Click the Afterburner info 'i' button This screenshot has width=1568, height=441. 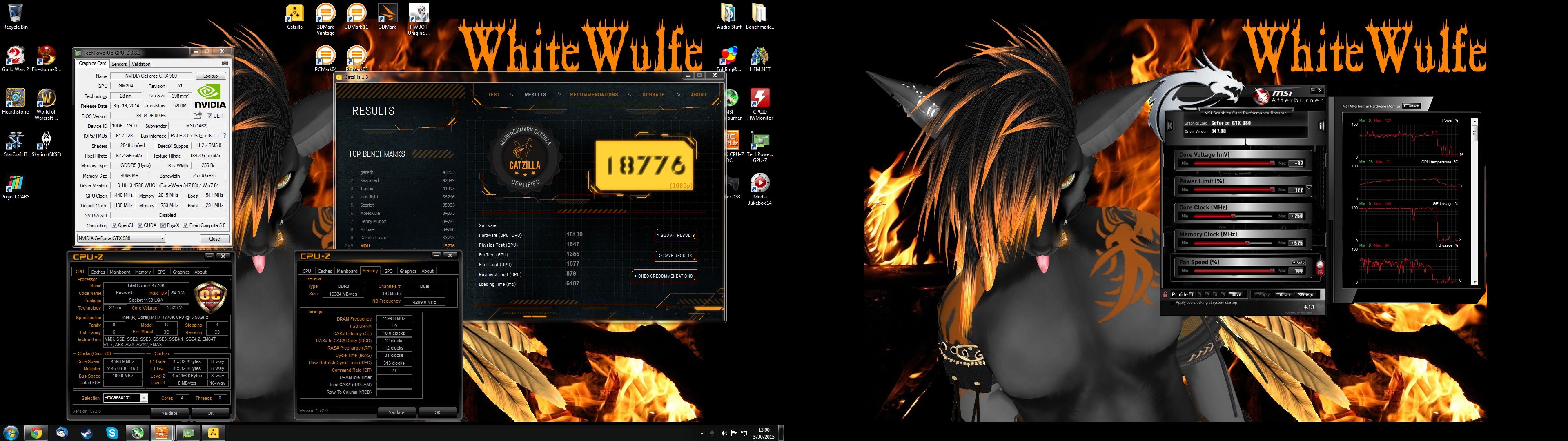(1321, 125)
